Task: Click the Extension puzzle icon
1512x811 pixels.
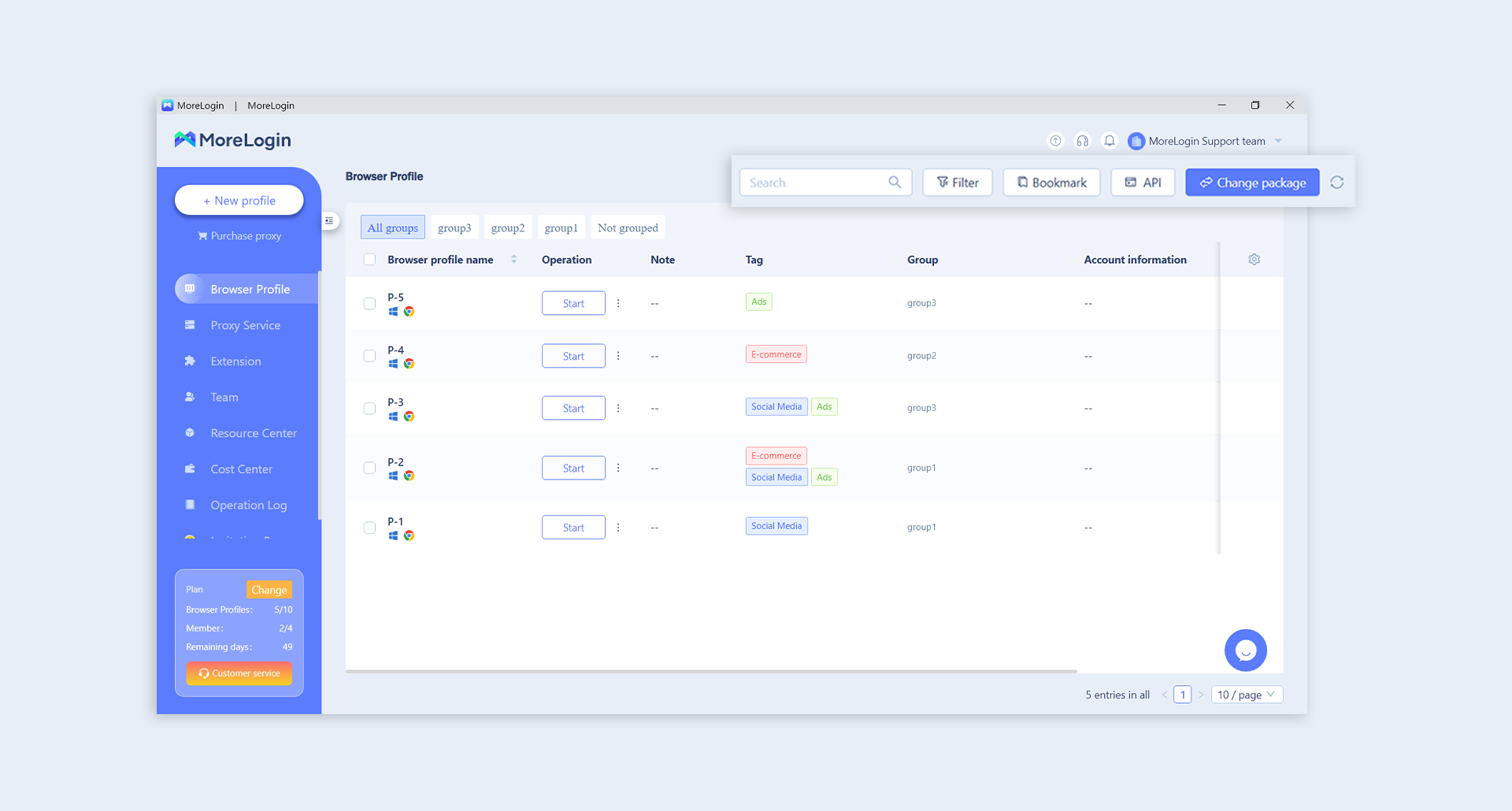Action: [190, 361]
